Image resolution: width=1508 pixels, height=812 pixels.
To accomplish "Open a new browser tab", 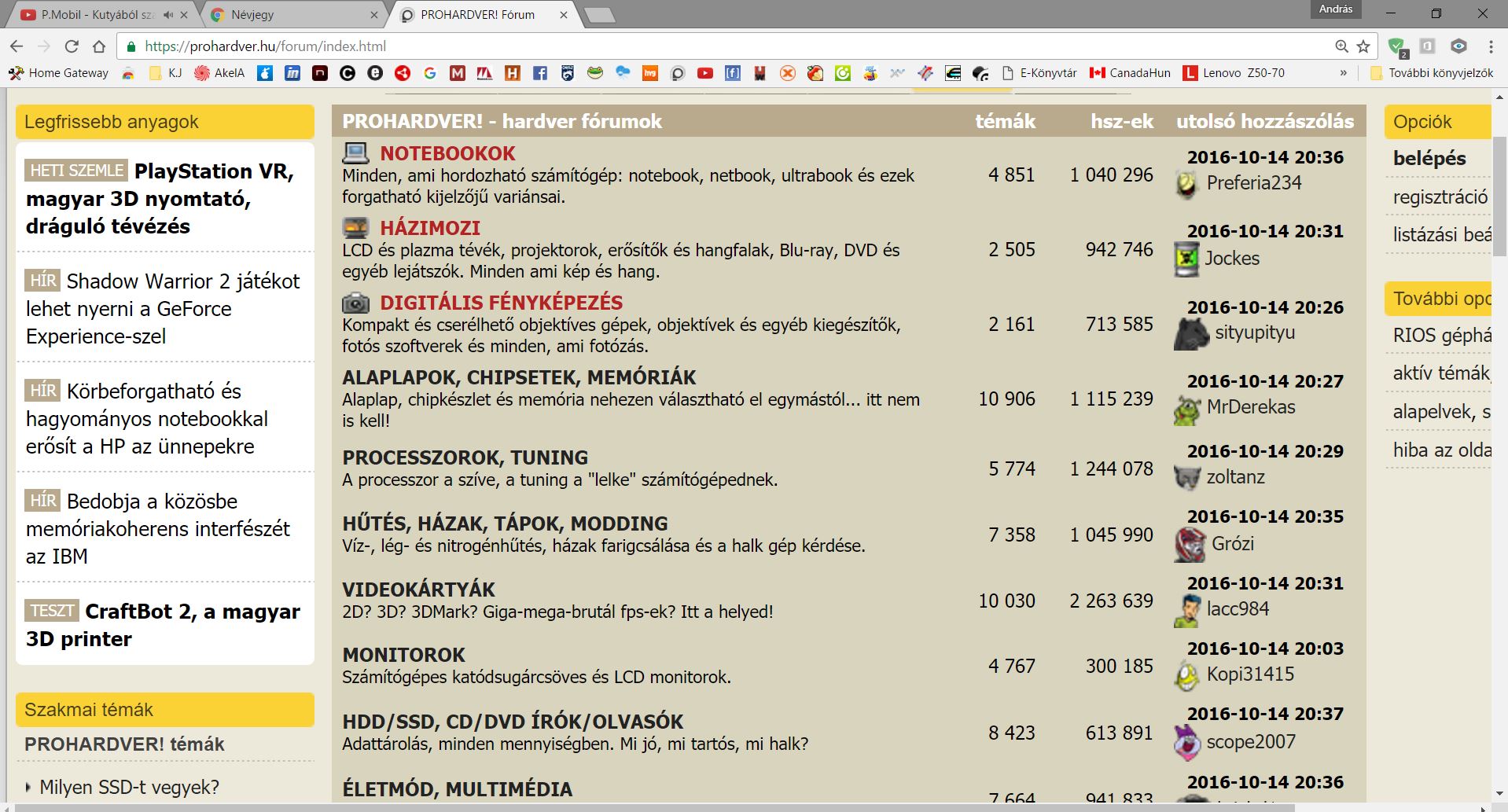I will (x=601, y=15).
